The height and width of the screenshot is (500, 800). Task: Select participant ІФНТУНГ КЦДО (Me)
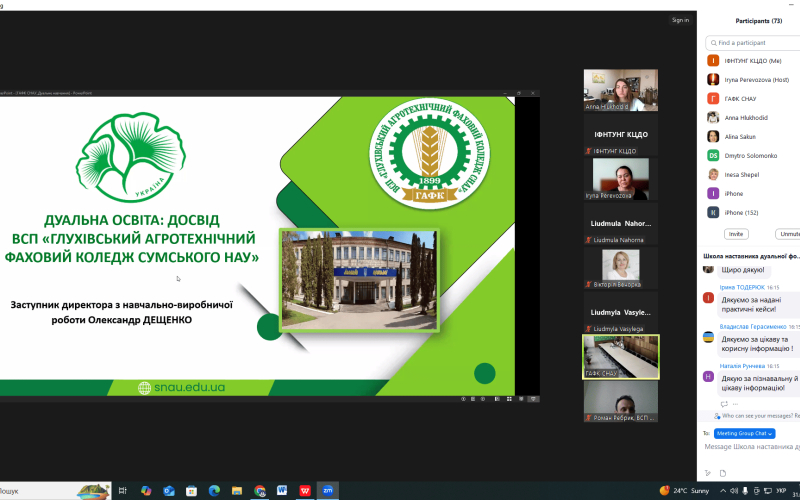[x=753, y=61]
